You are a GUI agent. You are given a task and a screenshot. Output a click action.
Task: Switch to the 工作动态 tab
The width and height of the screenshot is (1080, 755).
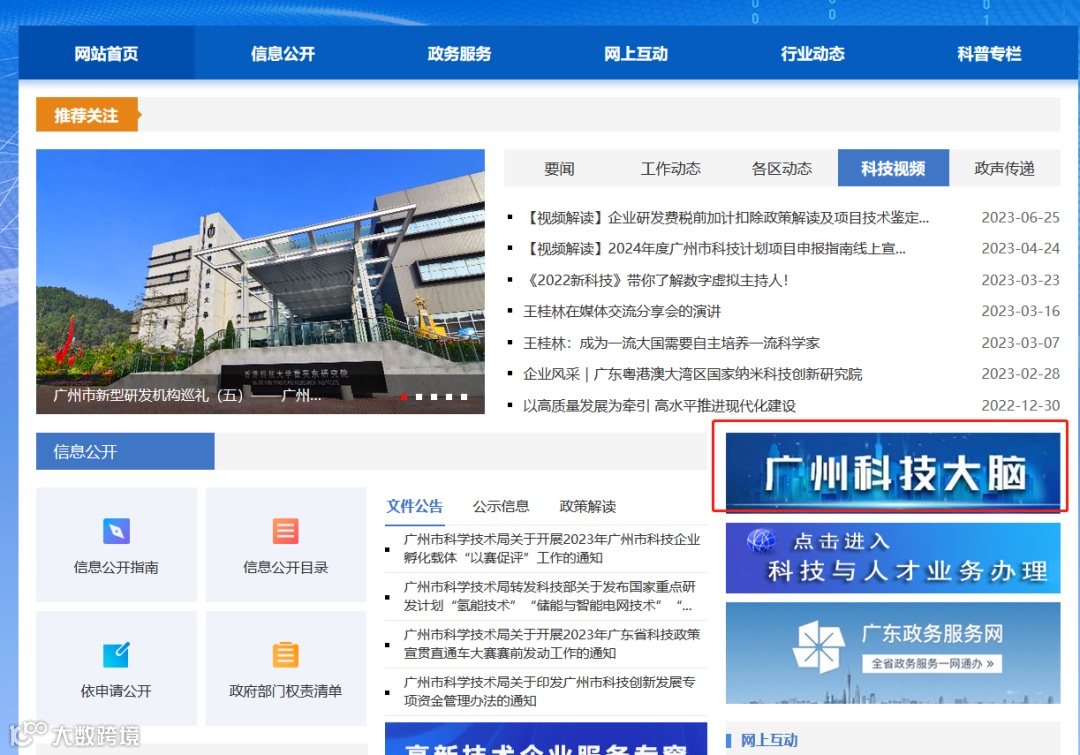[x=671, y=168]
